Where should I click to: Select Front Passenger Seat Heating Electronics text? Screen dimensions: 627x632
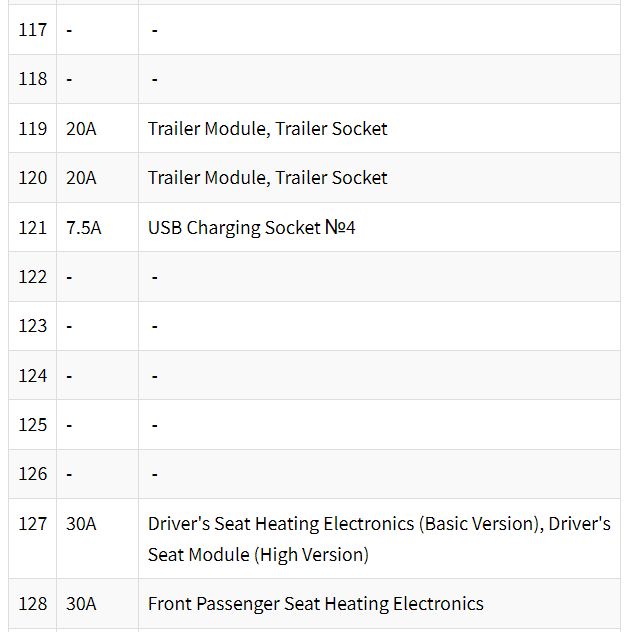click(316, 604)
